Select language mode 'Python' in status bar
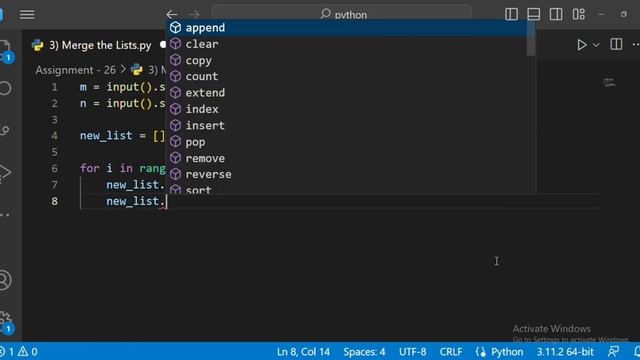 [507, 352]
